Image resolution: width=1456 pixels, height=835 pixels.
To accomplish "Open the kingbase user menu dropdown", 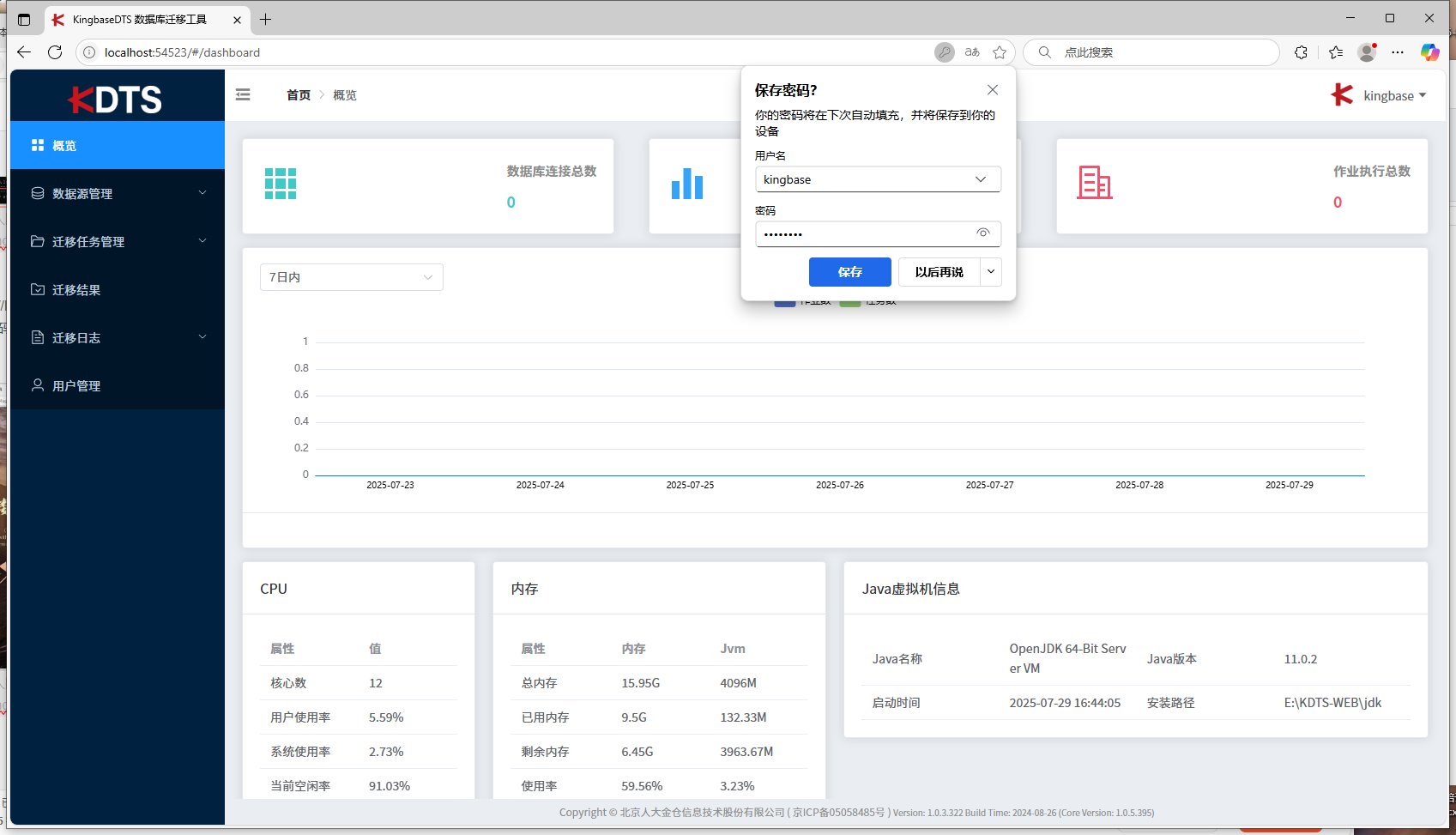I will pos(1395,96).
